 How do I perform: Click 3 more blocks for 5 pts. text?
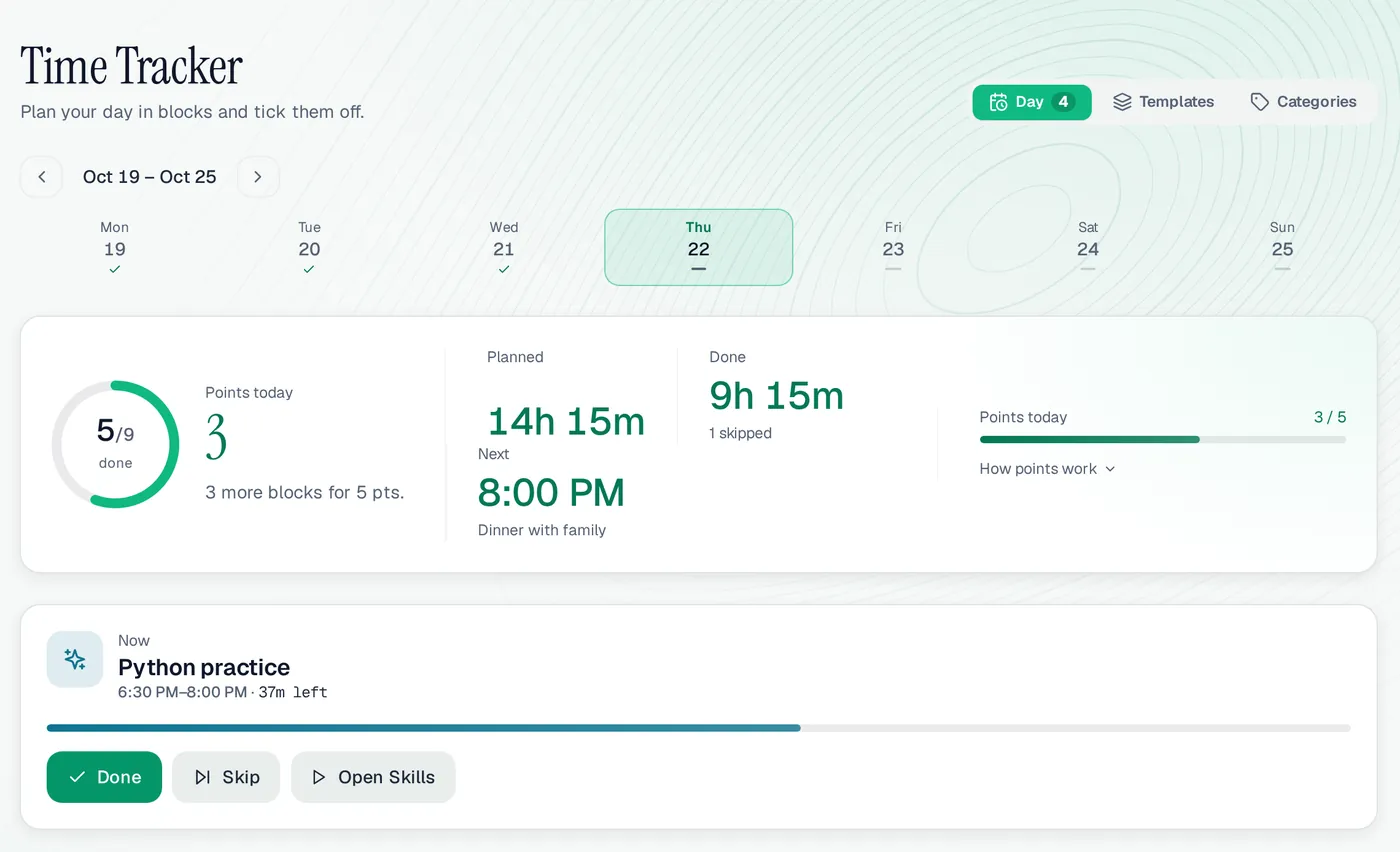click(305, 492)
